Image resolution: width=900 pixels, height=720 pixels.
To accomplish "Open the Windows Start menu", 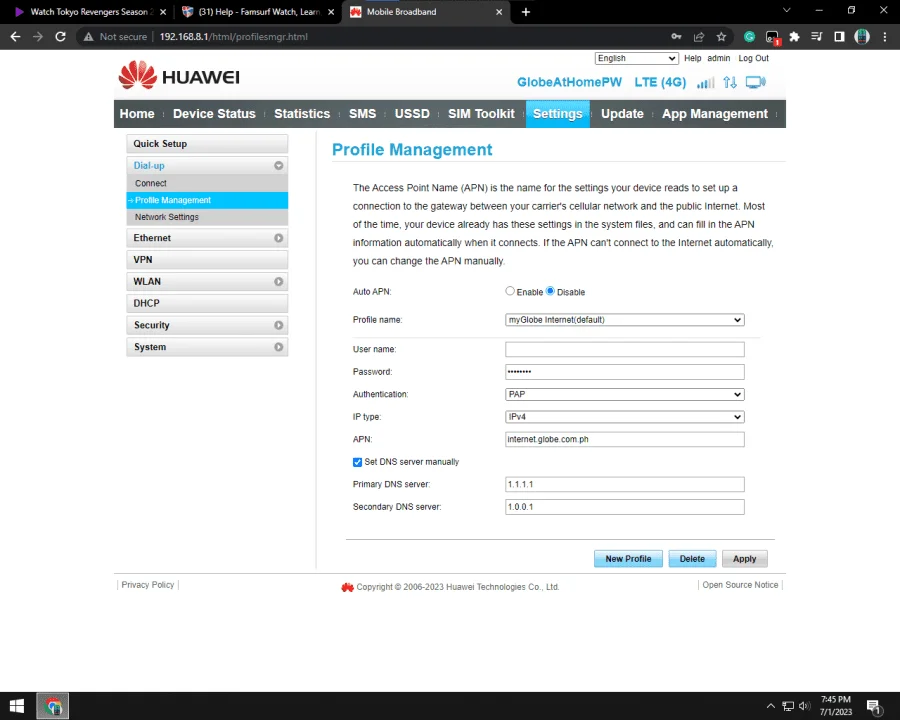I will [x=17, y=706].
